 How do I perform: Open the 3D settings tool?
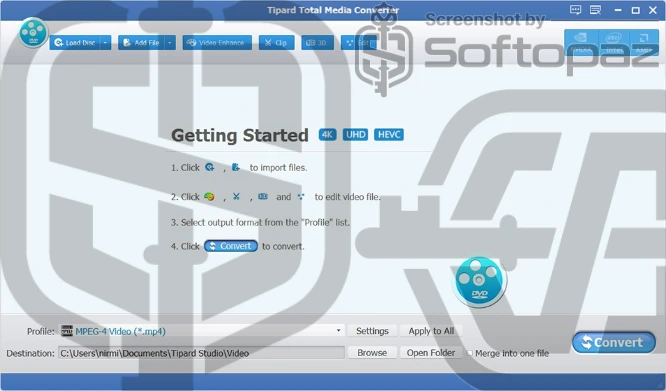[x=317, y=42]
